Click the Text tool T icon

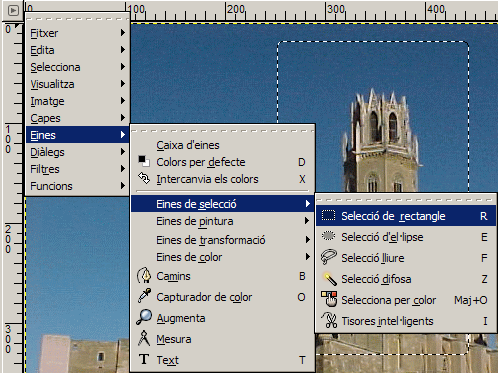coord(144,359)
